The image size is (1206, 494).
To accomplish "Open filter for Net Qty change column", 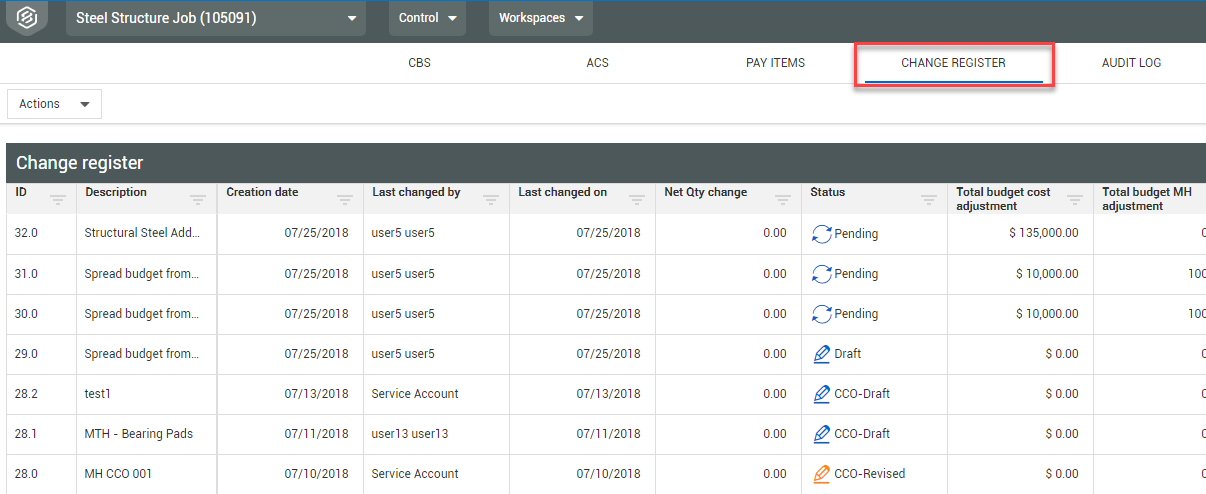I will click(x=783, y=200).
